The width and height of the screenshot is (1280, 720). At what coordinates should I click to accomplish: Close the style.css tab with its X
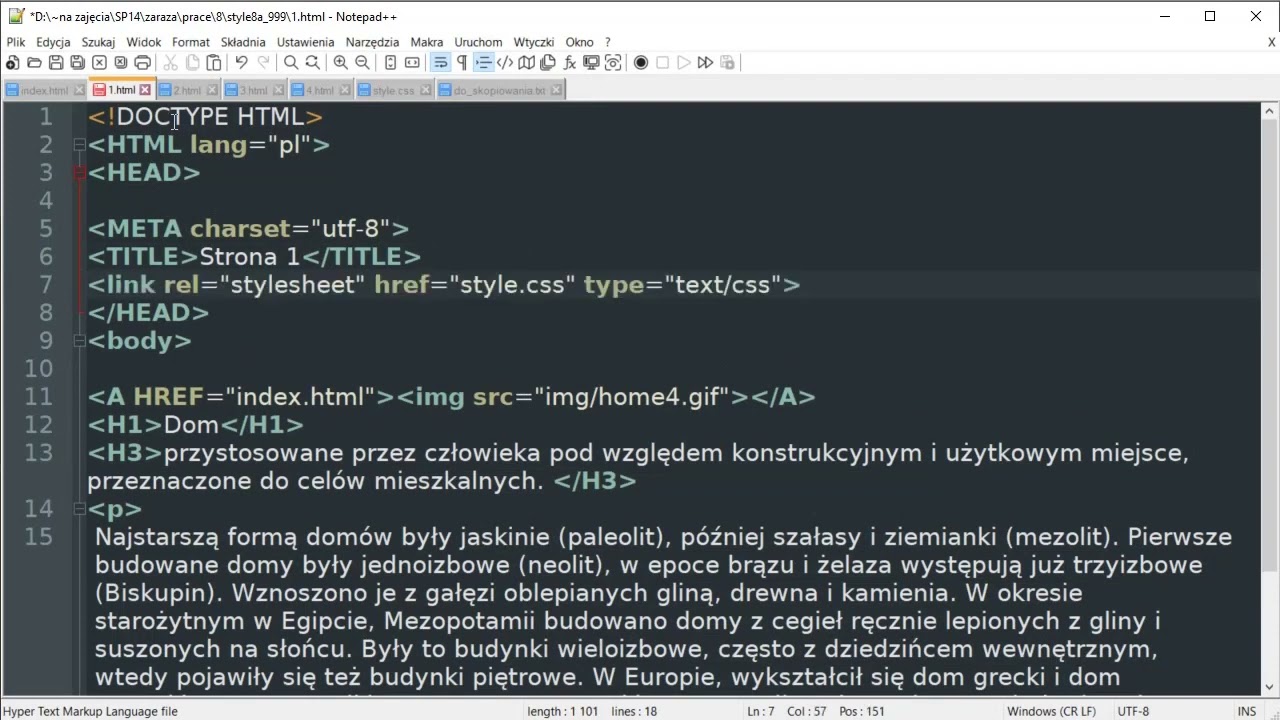click(425, 90)
